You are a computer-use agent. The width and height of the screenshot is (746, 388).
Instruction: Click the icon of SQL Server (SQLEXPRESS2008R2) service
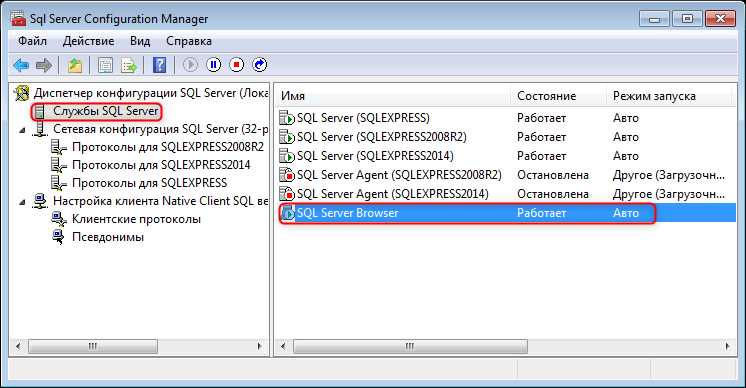287,137
